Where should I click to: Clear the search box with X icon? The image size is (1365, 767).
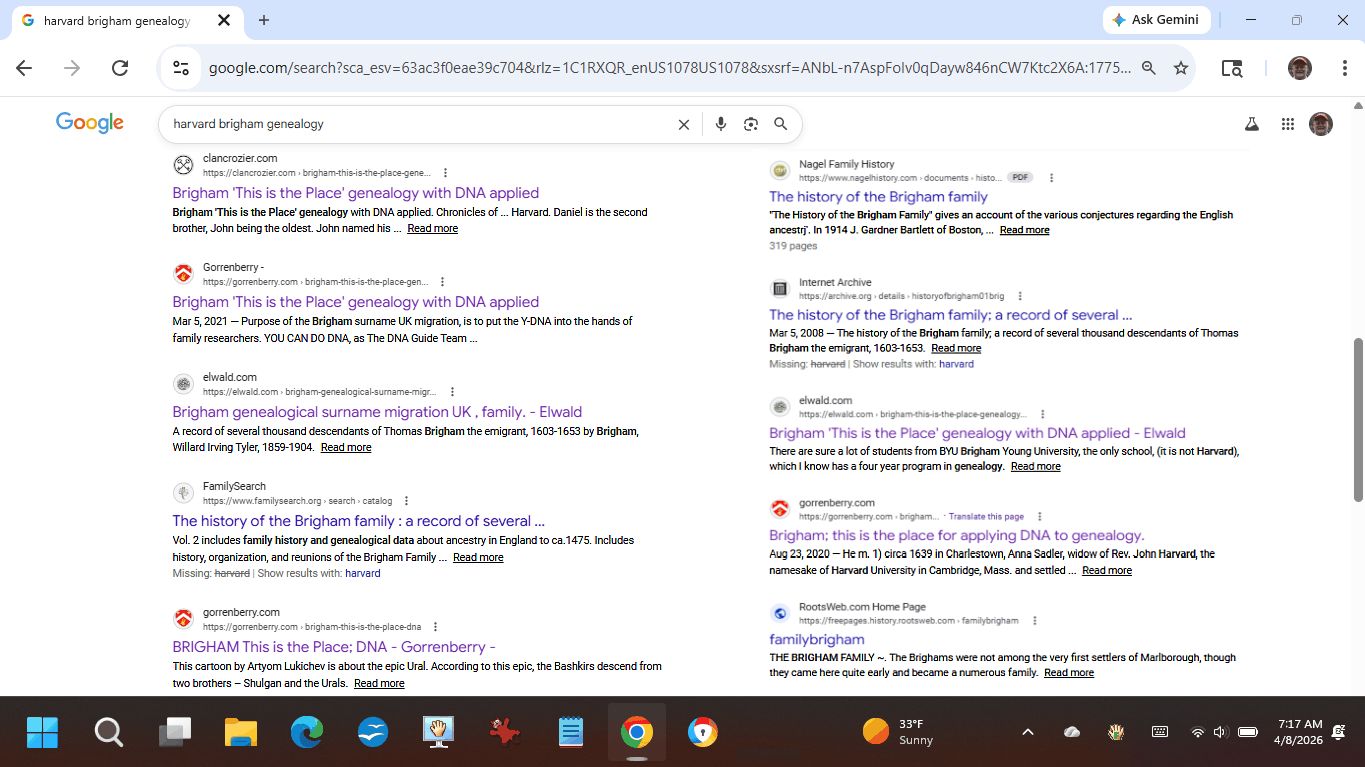click(684, 124)
